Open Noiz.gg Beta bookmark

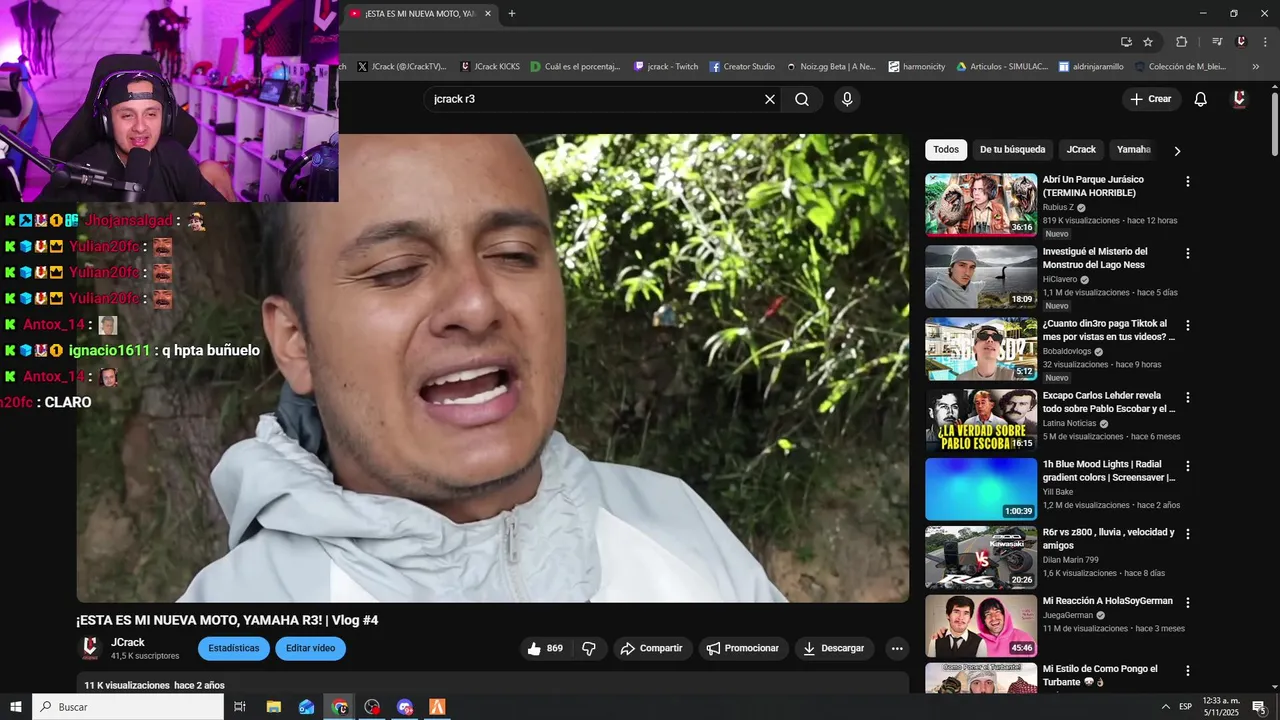tap(830, 67)
